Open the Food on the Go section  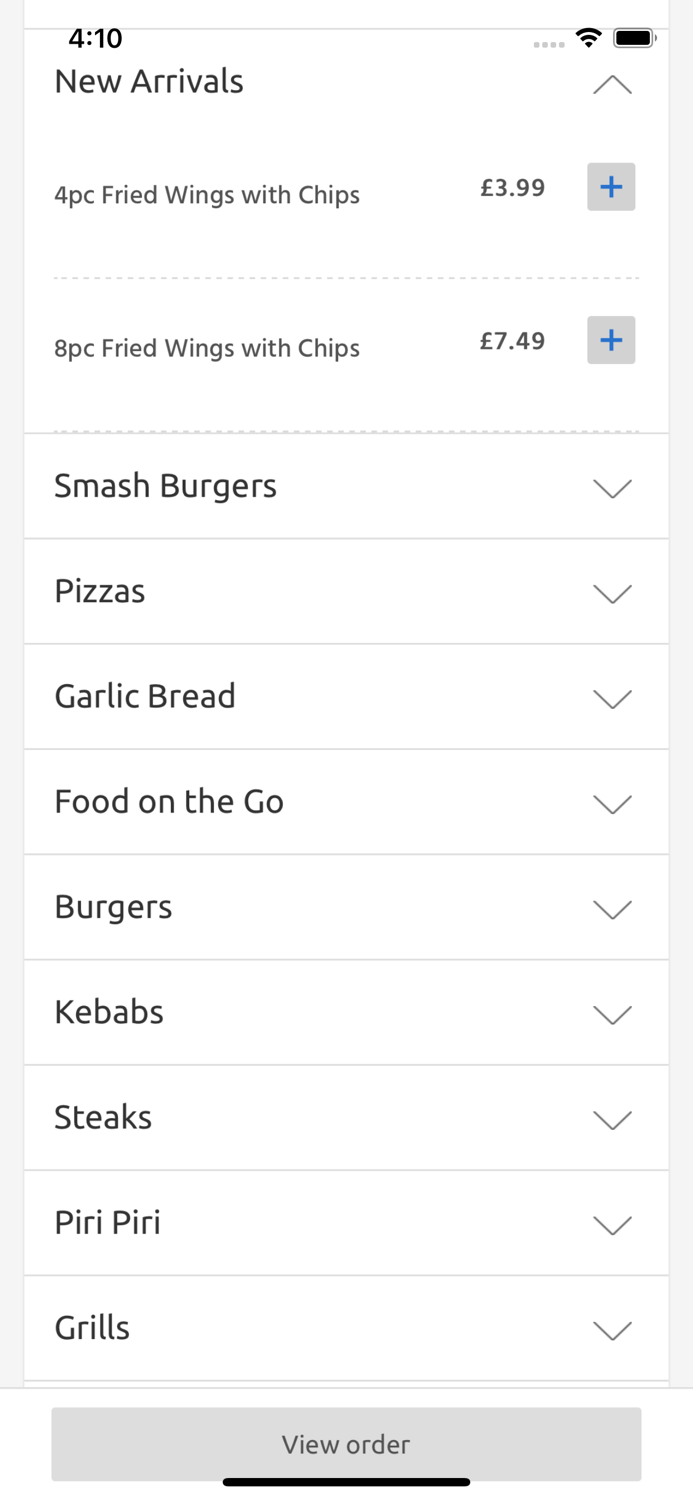tap(346, 802)
